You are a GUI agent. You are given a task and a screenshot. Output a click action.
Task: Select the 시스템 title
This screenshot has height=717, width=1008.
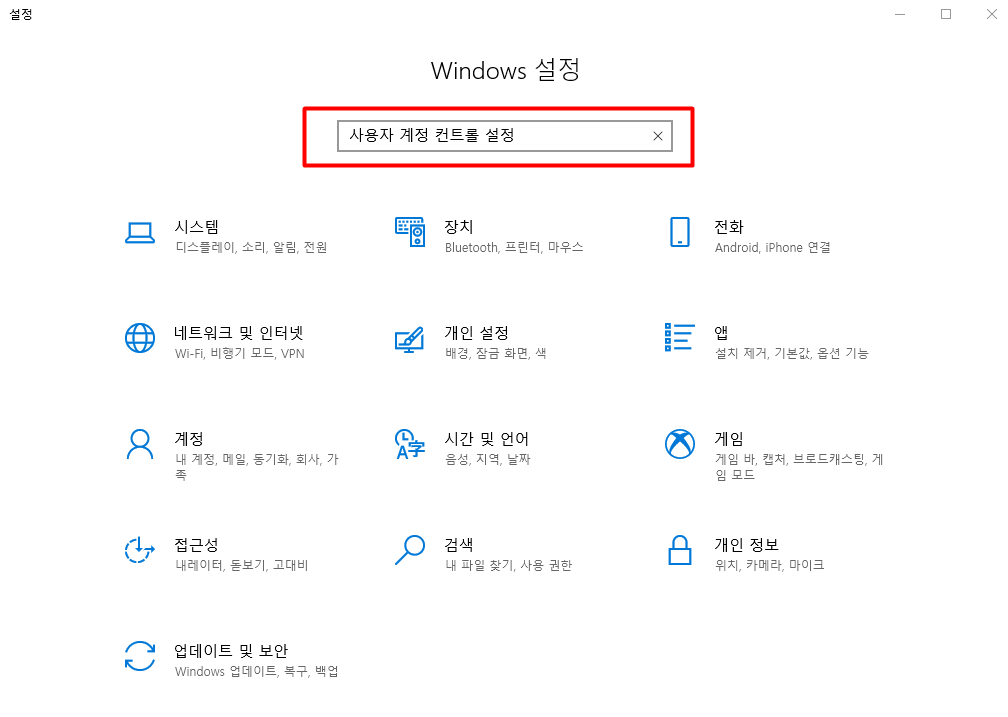[x=197, y=226]
